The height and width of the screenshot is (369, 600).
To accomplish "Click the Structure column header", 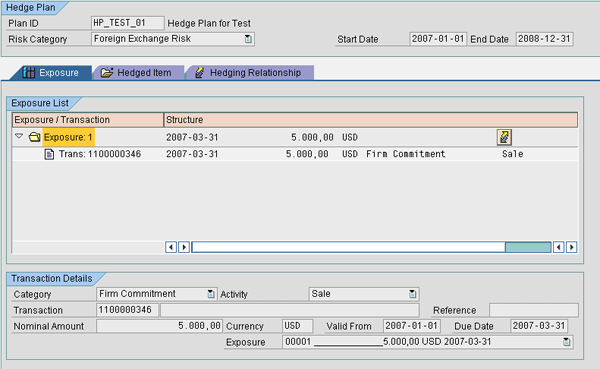I will pos(370,120).
